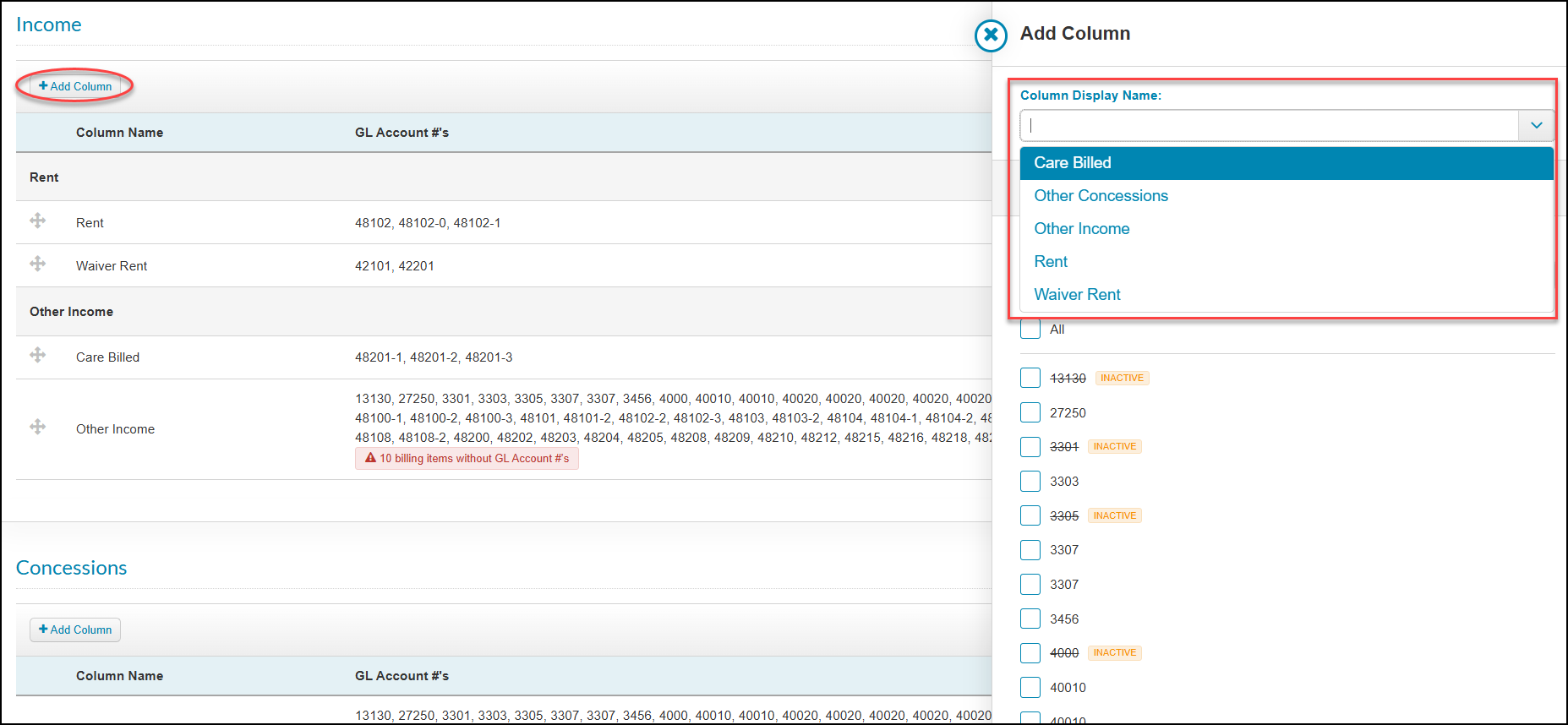The image size is (1568, 725).
Task: Click the Waiver Rent column name cell
Action: tap(112, 266)
